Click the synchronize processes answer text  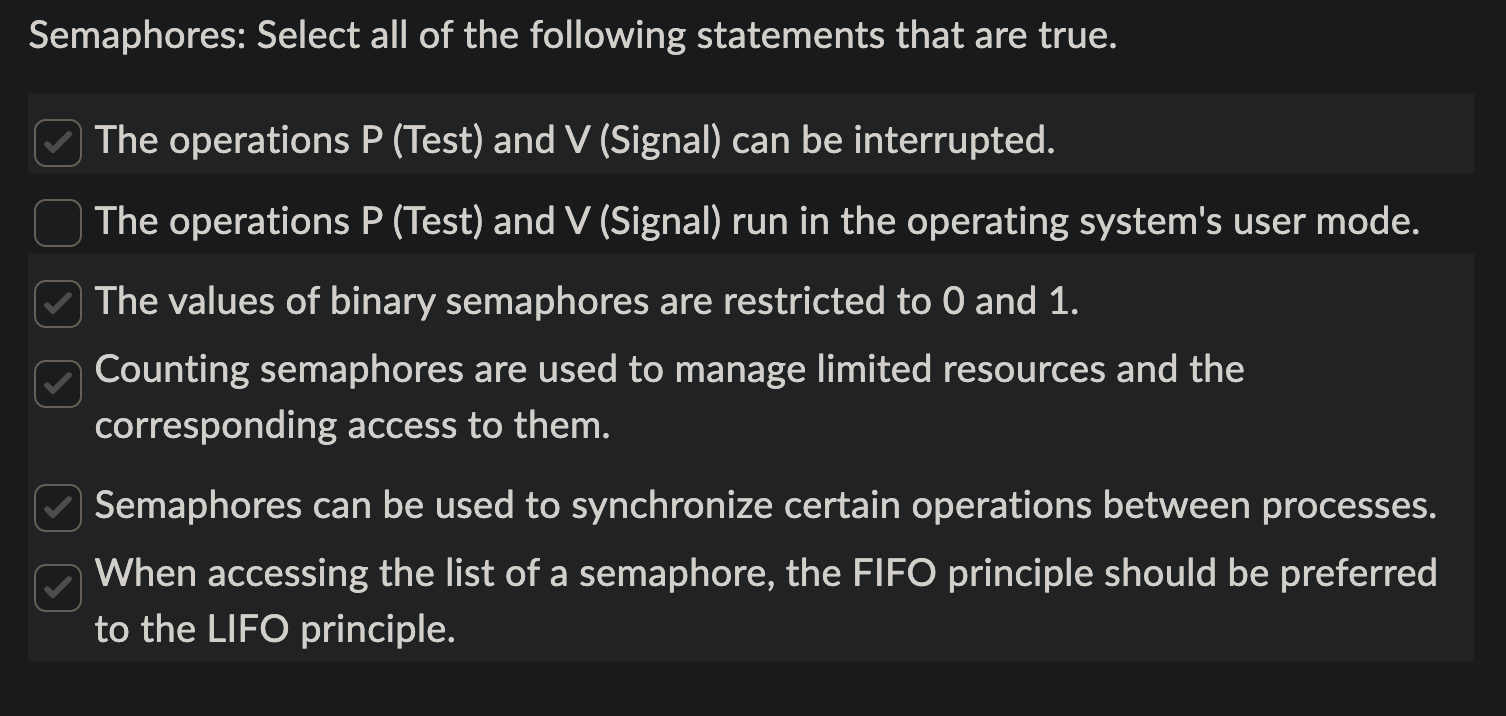(x=765, y=506)
